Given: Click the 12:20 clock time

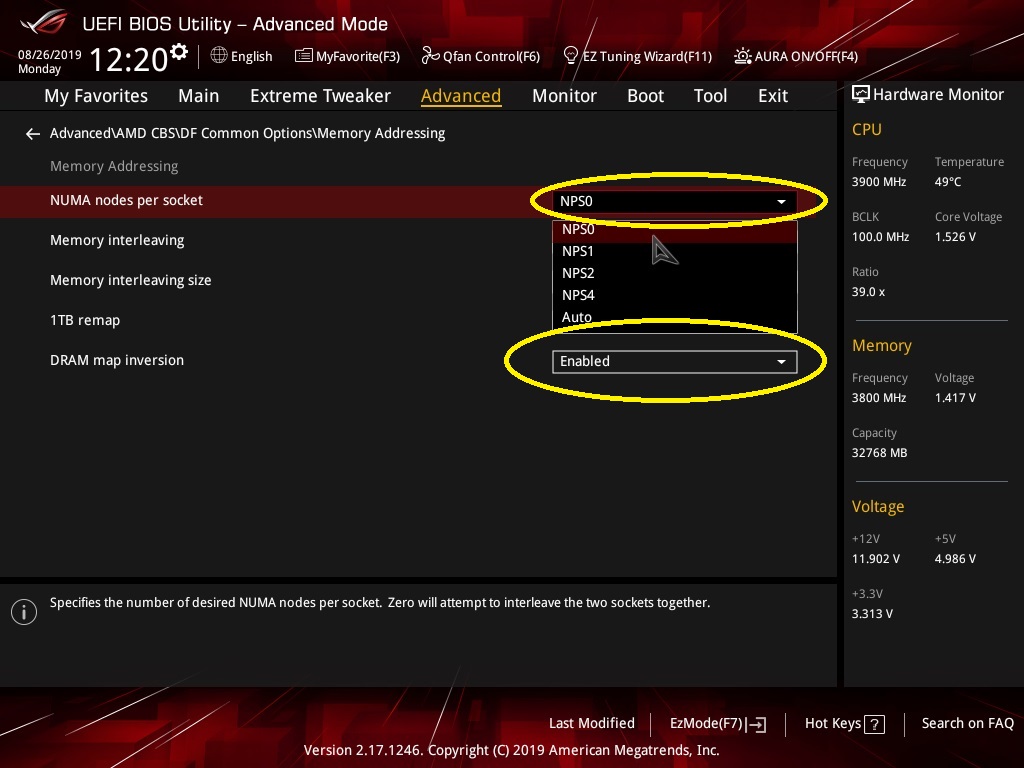Looking at the screenshot, I should pyautogui.click(x=129, y=60).
